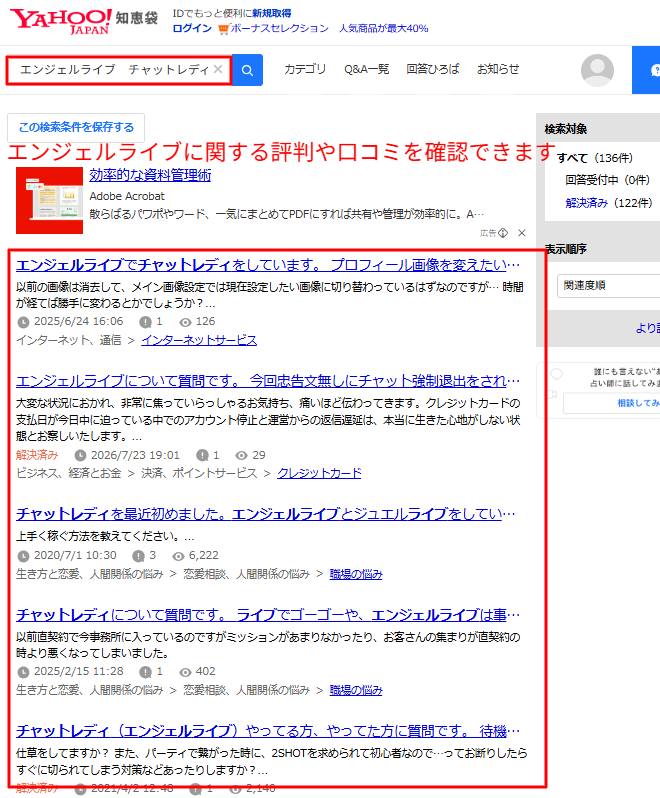Click この検索条件を保存する button

(x=76, y=127)
